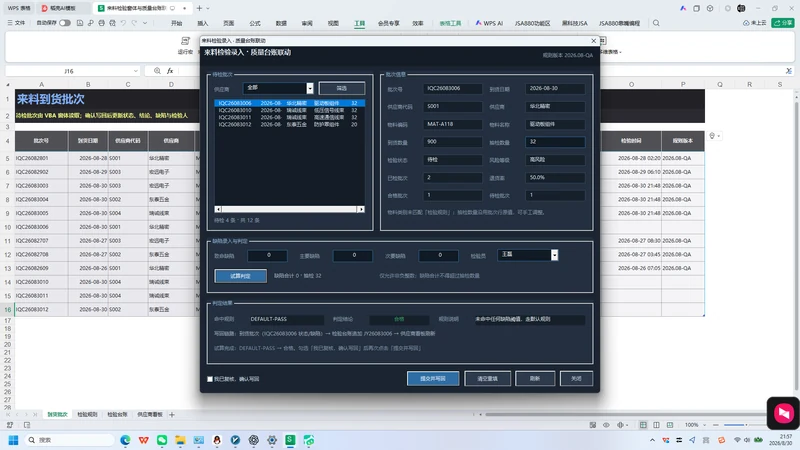This screenshot has height=450, width=800.
Task: Click the blue submit and writeback button
Action: click(433, 379)
